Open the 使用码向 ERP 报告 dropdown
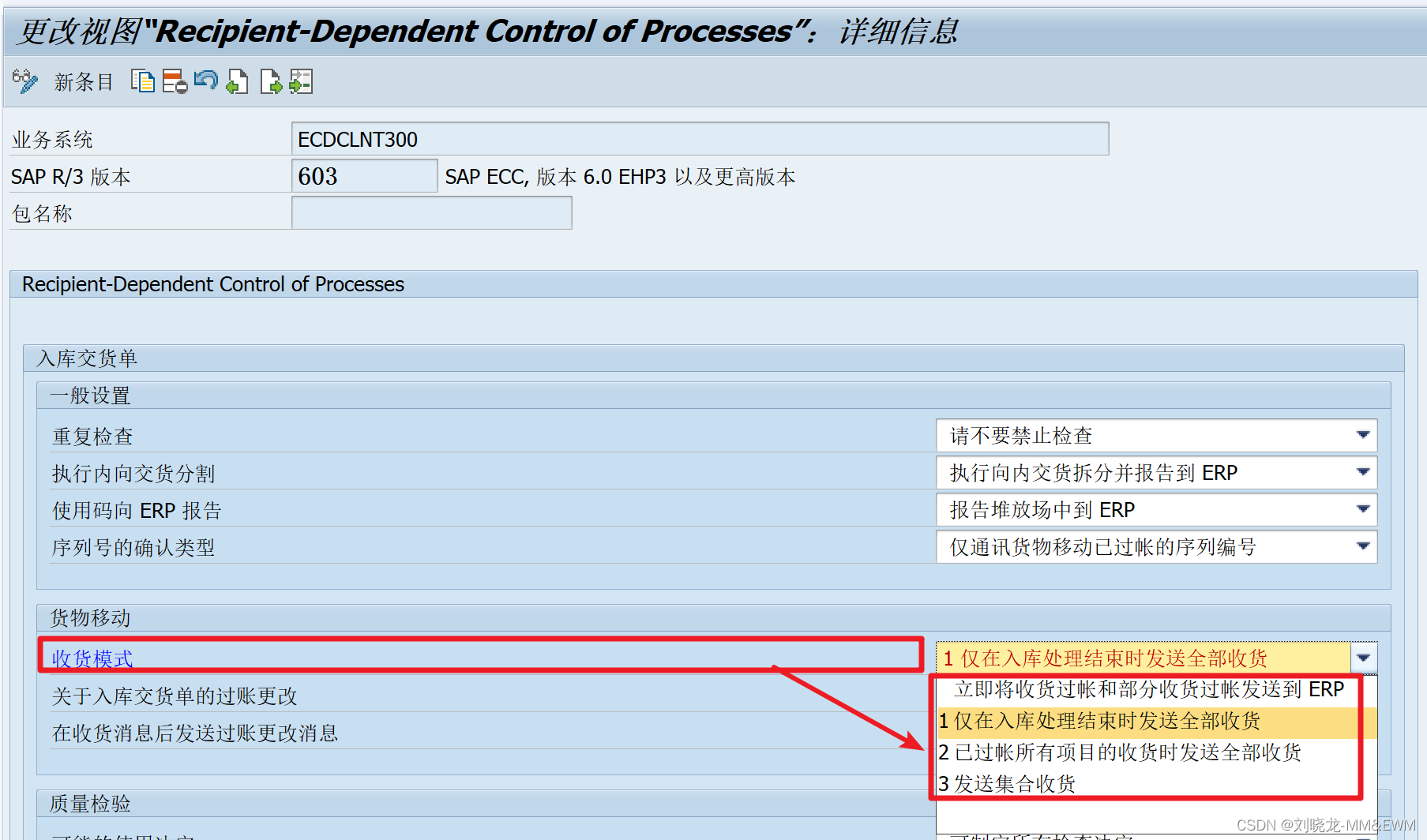This screenshot has width=1427, height=840. coord(1364,509)
